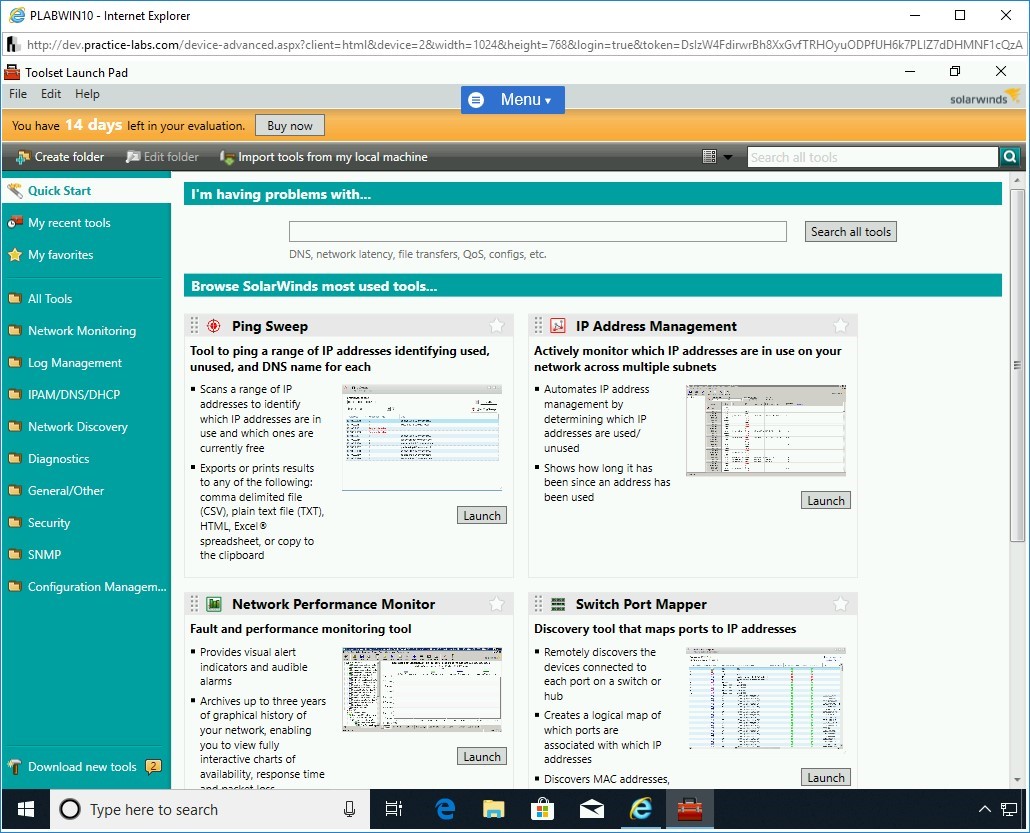The image size is (1030, 833).
Task: Click the magnifier search icon button
Action: 1010,157
